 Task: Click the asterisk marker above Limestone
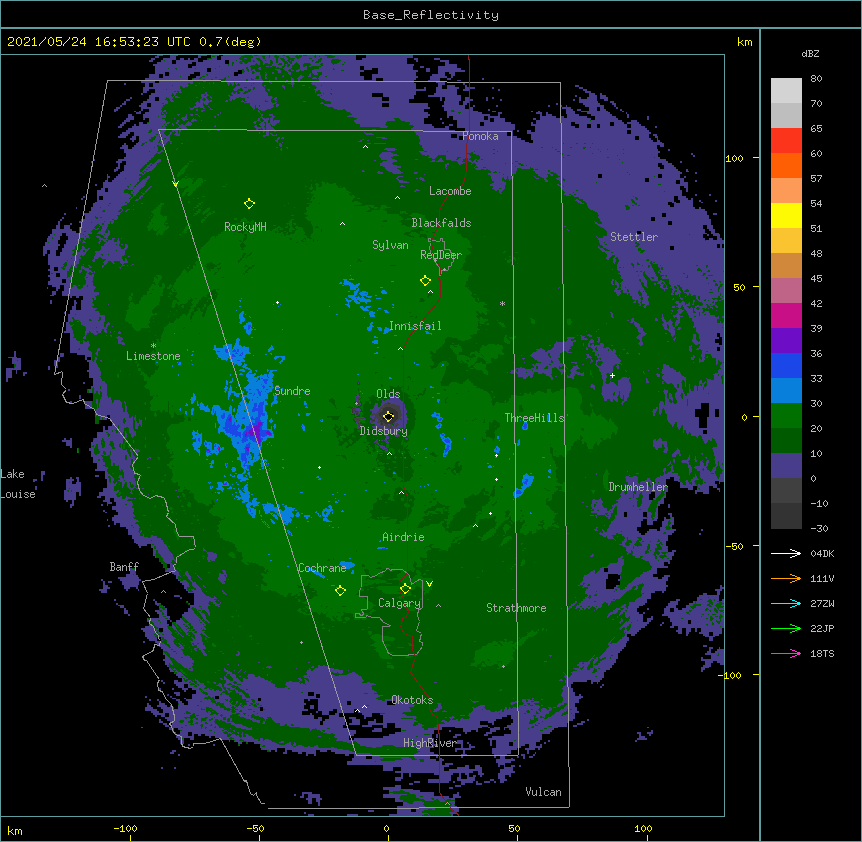pyautogui.click(x=153, y=346)
